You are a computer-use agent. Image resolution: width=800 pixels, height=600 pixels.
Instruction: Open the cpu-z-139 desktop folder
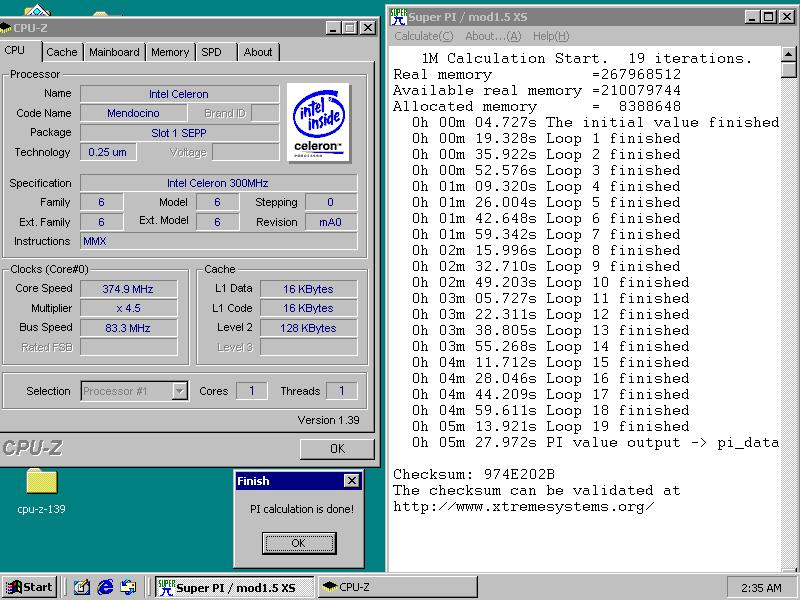pos(41,490)
